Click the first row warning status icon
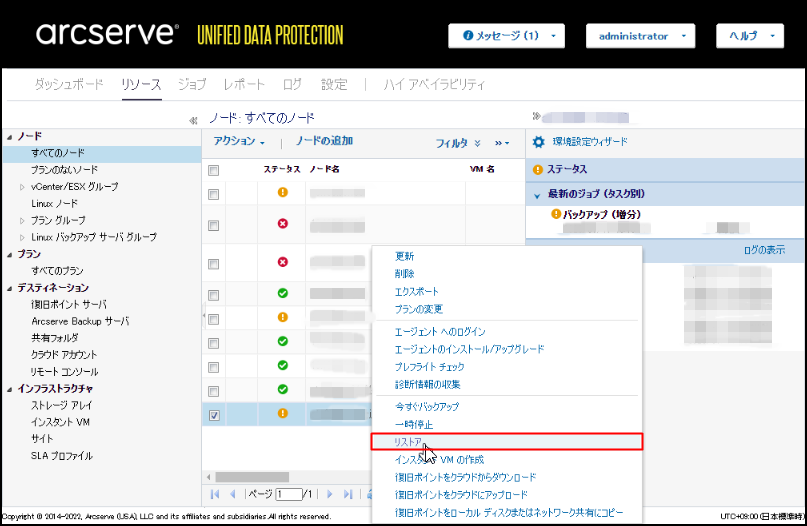This screenshot has height=526, width=807. 283,192
